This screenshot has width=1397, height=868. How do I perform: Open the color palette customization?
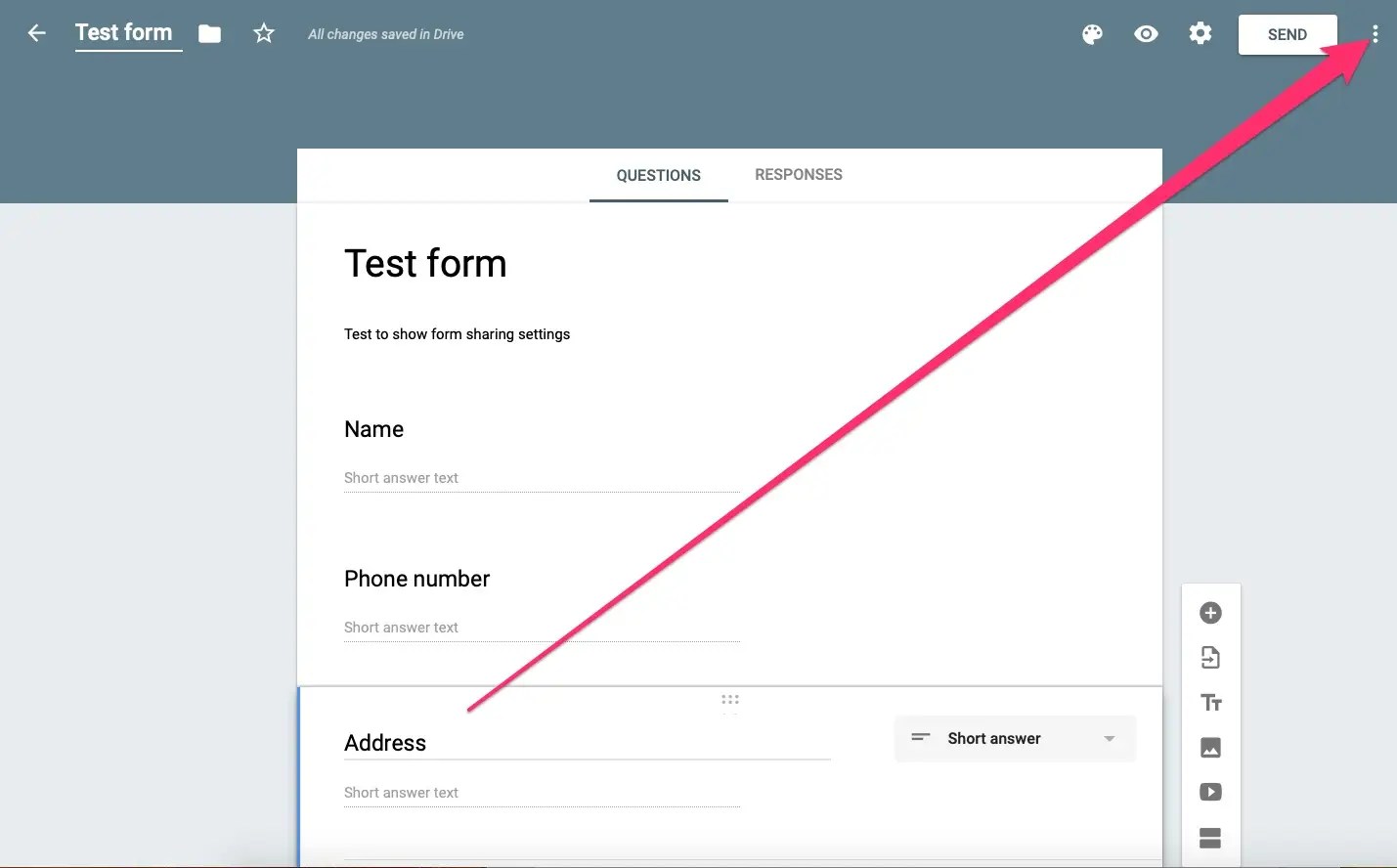pos(1092,34)
